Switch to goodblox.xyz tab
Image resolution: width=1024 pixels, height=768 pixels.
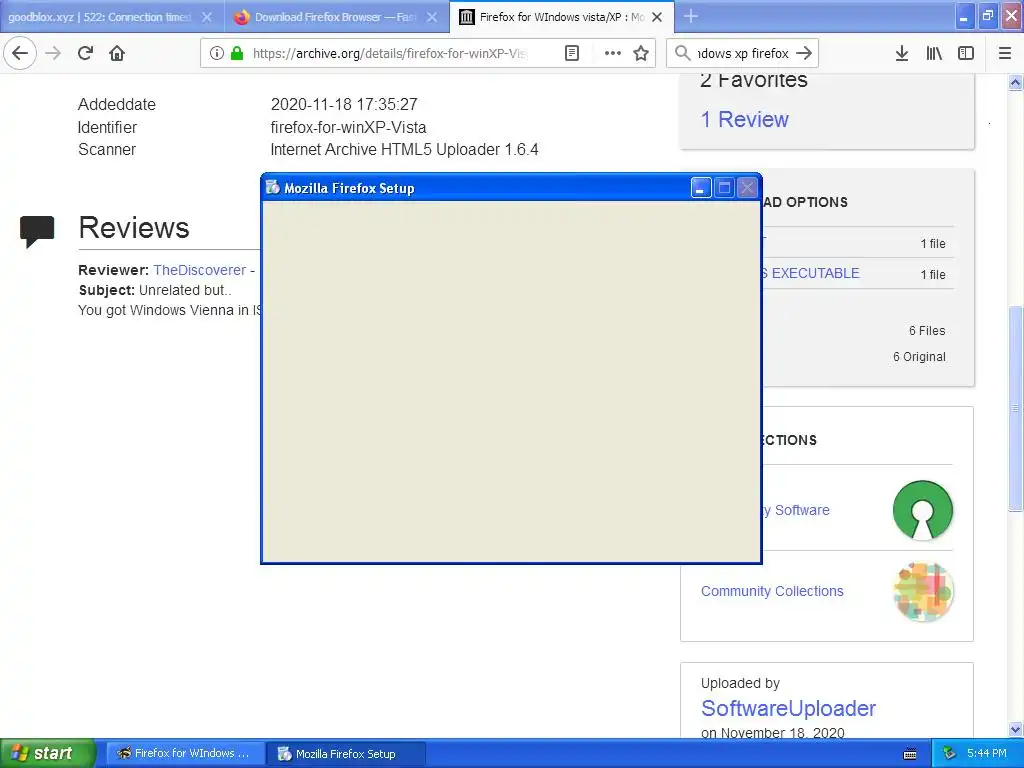[112, 17]
